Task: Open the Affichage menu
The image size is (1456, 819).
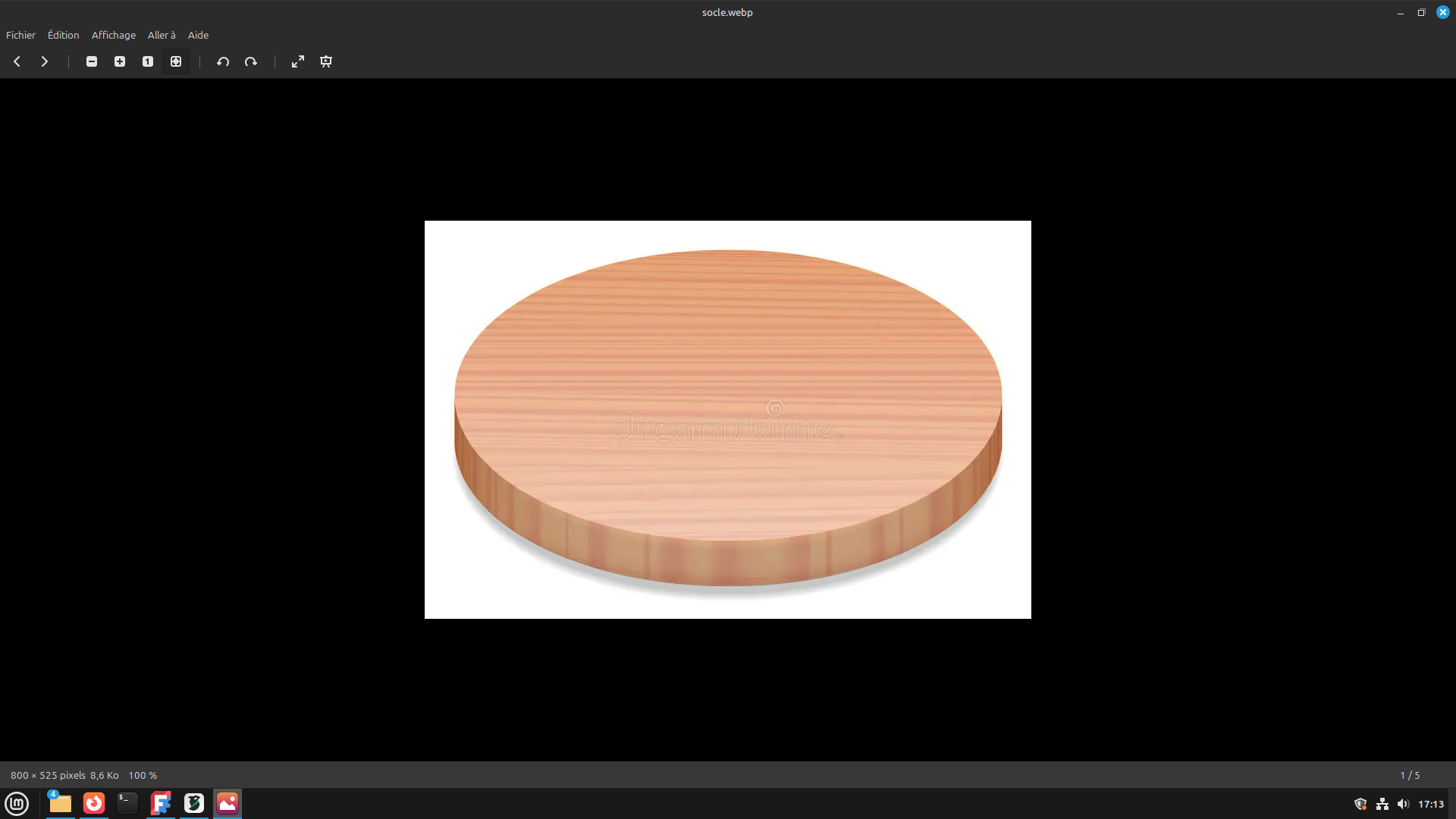Action: (113, 35)
